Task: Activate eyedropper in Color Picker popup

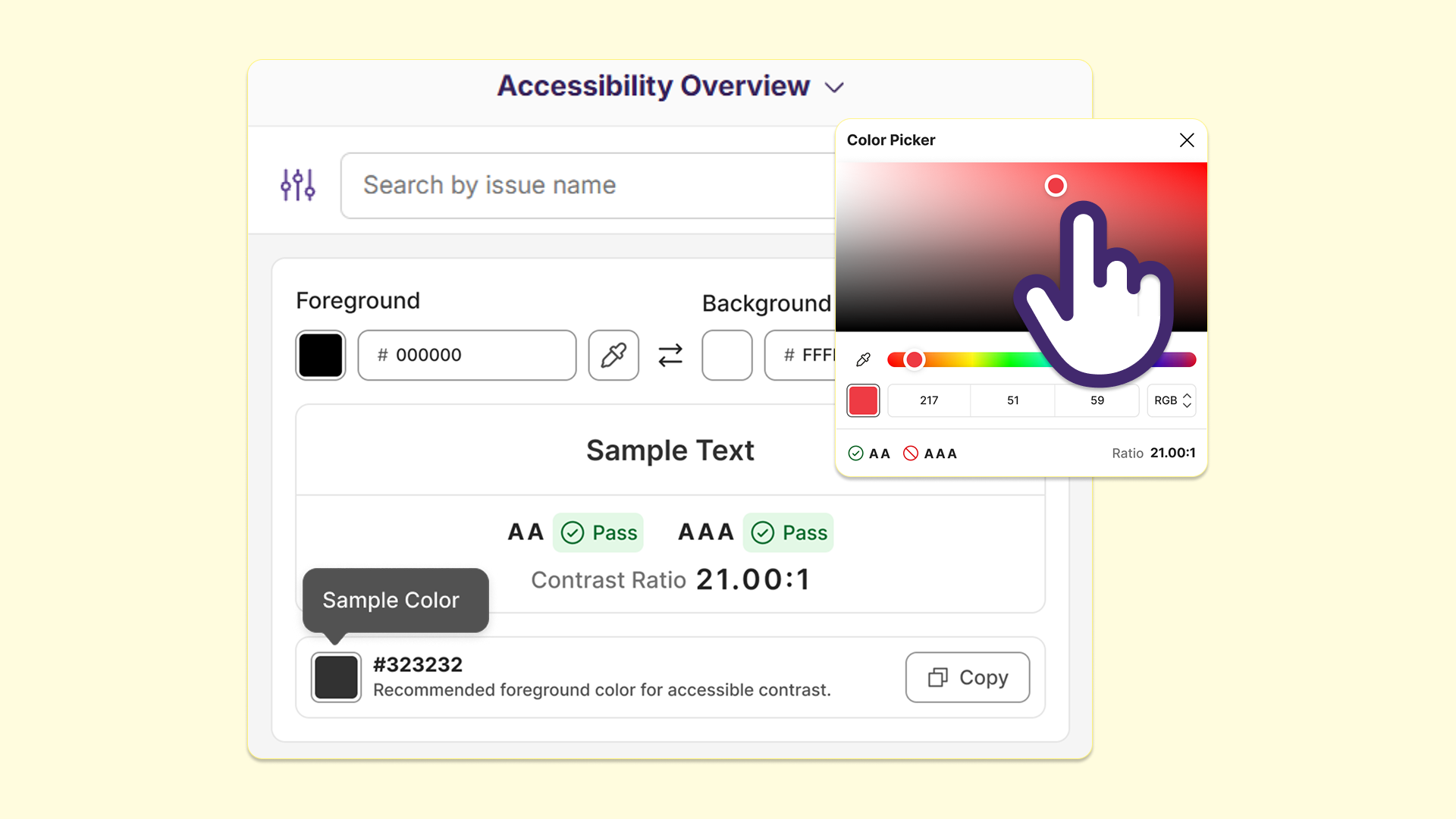Action: click(x=863, y=359)
